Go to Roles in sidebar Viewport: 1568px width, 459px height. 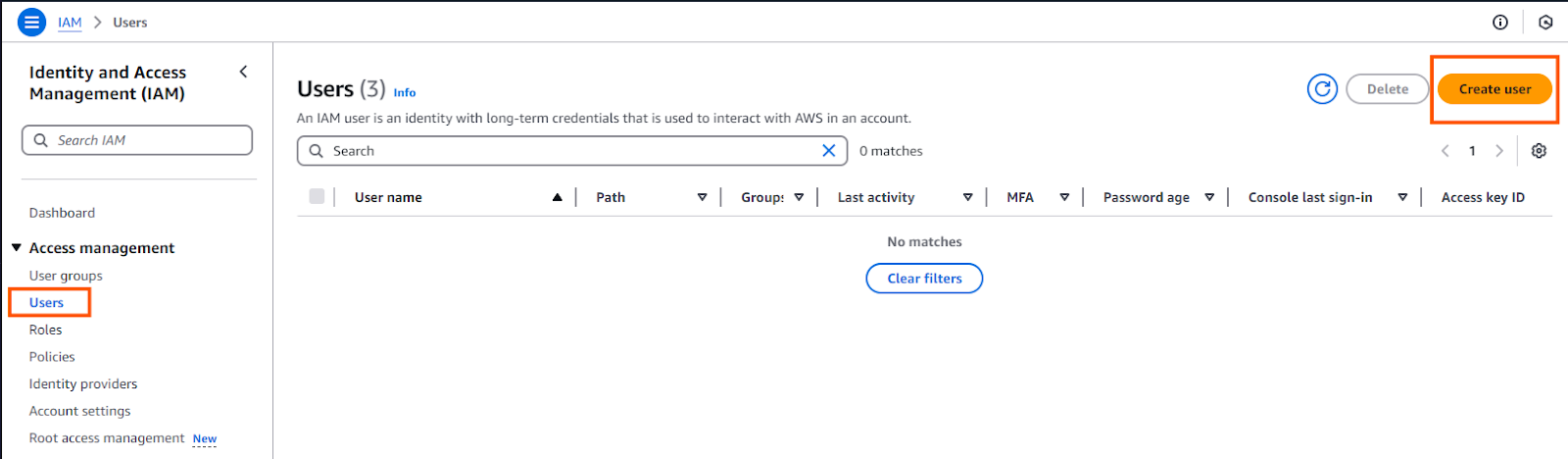[x=45, y=330]
